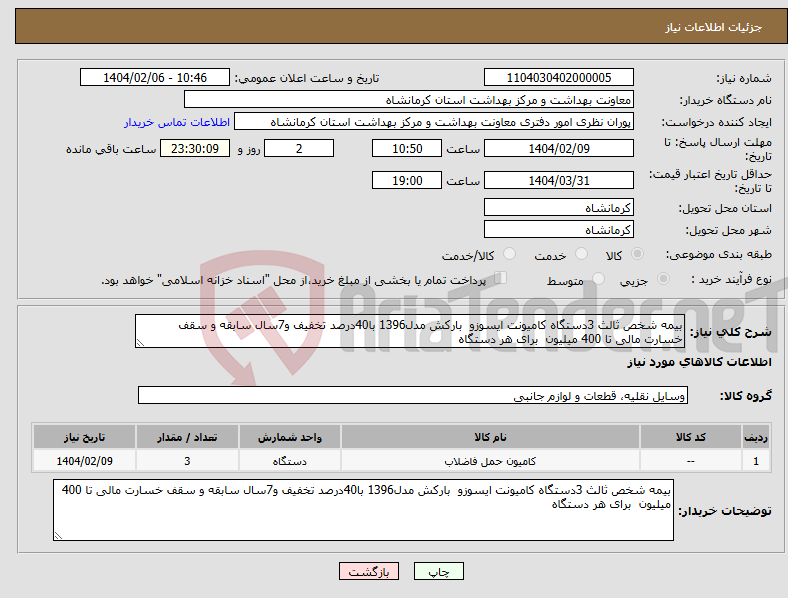
Task: Click the validity time field 19:00
Action: 407,180
